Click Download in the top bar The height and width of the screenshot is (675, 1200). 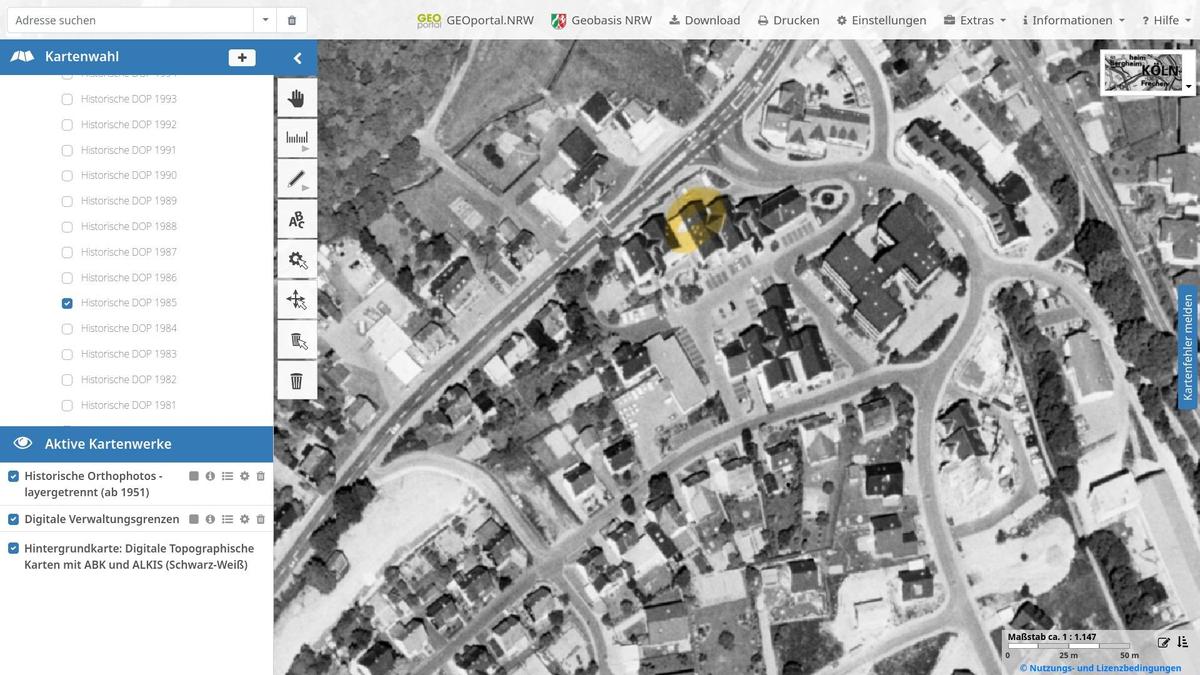click(705, 20)
